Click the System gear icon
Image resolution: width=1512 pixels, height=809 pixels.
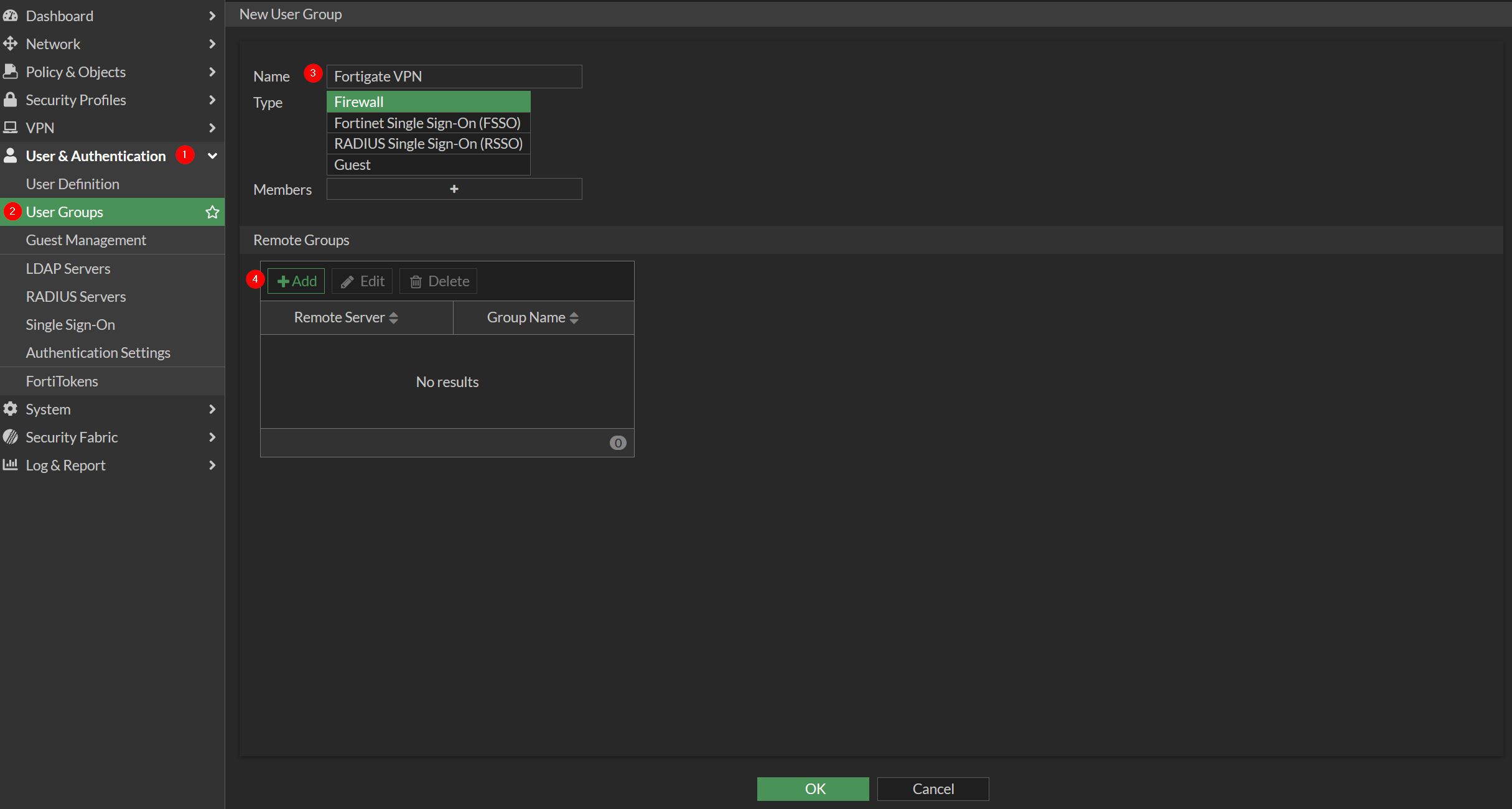click(x=11, y=409)
